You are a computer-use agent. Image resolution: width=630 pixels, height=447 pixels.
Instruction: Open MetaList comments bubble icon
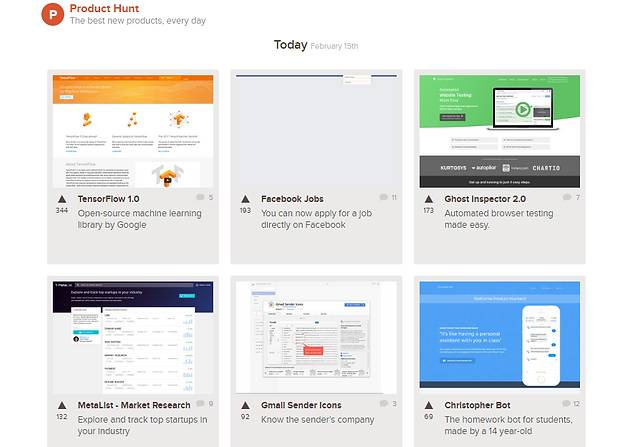pos(200,403)
